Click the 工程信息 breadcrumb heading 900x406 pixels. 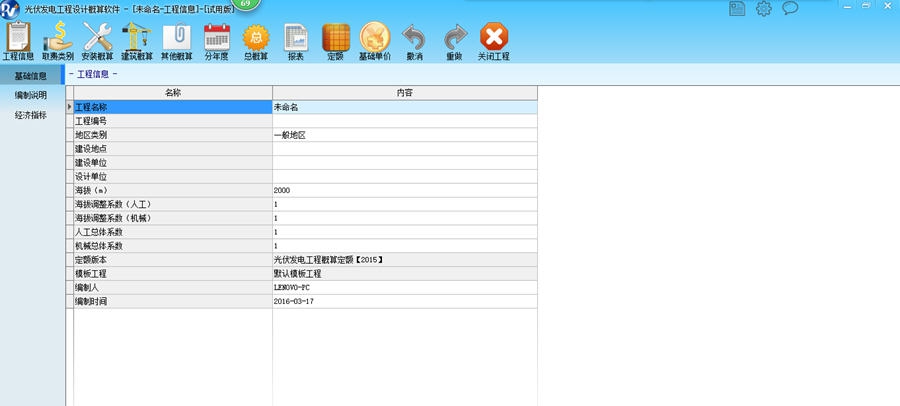click(93, 74)
